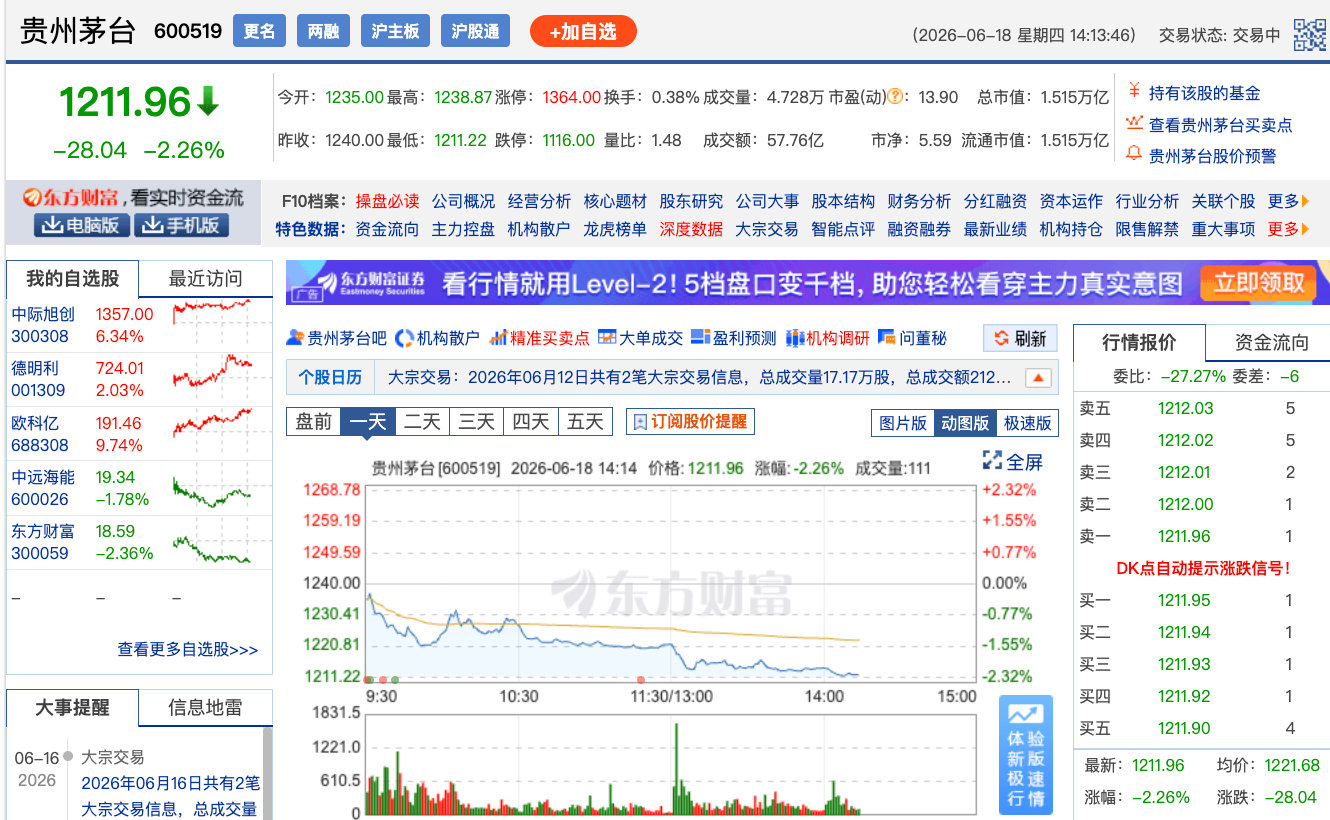The width and height of the screenshot is (1330, 820).
Task: Click 订阅股价提醒 subscription button
Action: pyautogui.click(x=690, y=422)
